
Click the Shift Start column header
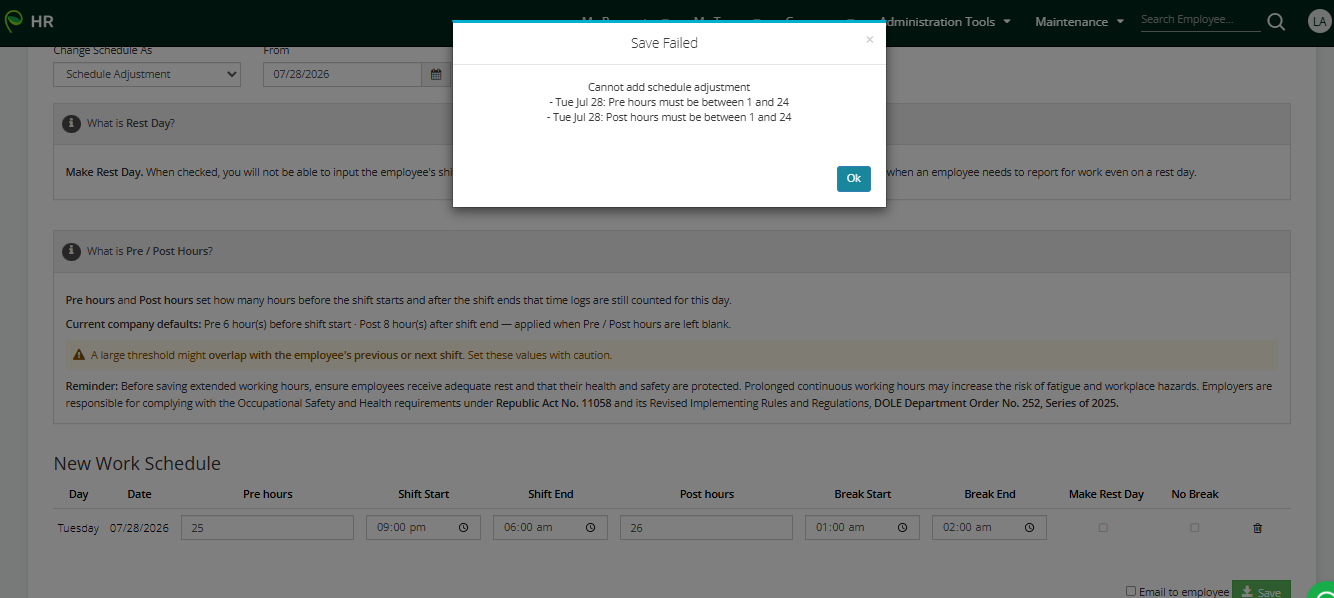pos(423,494)
